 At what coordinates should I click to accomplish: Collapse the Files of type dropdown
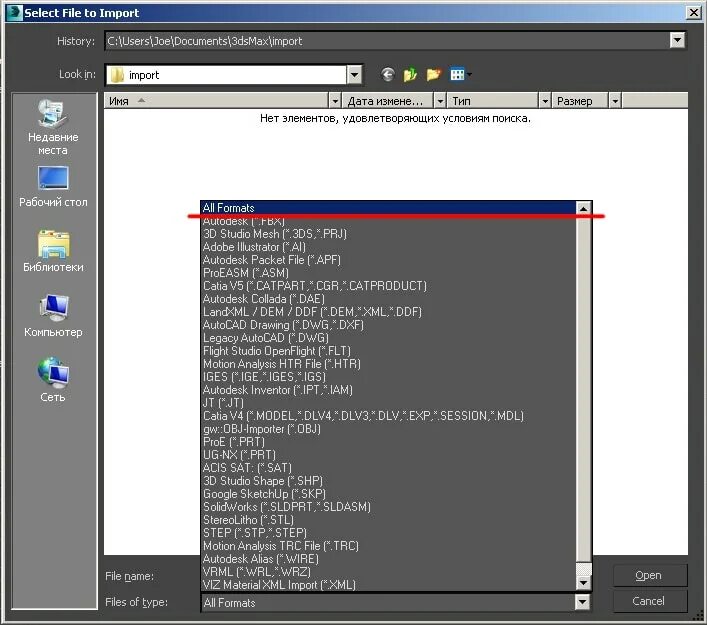click(582, 602)
